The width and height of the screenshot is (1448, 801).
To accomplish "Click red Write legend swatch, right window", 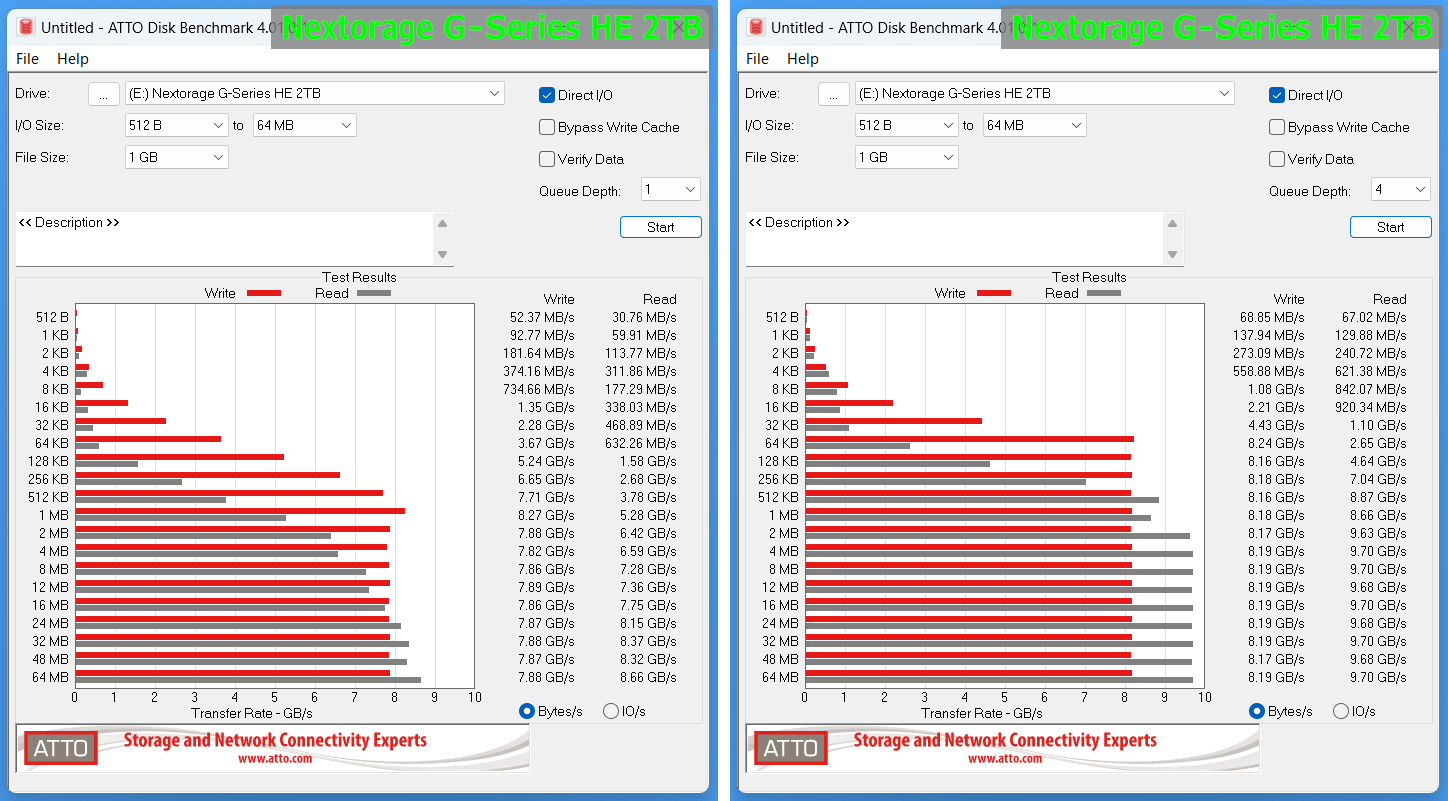I will 994,293.
